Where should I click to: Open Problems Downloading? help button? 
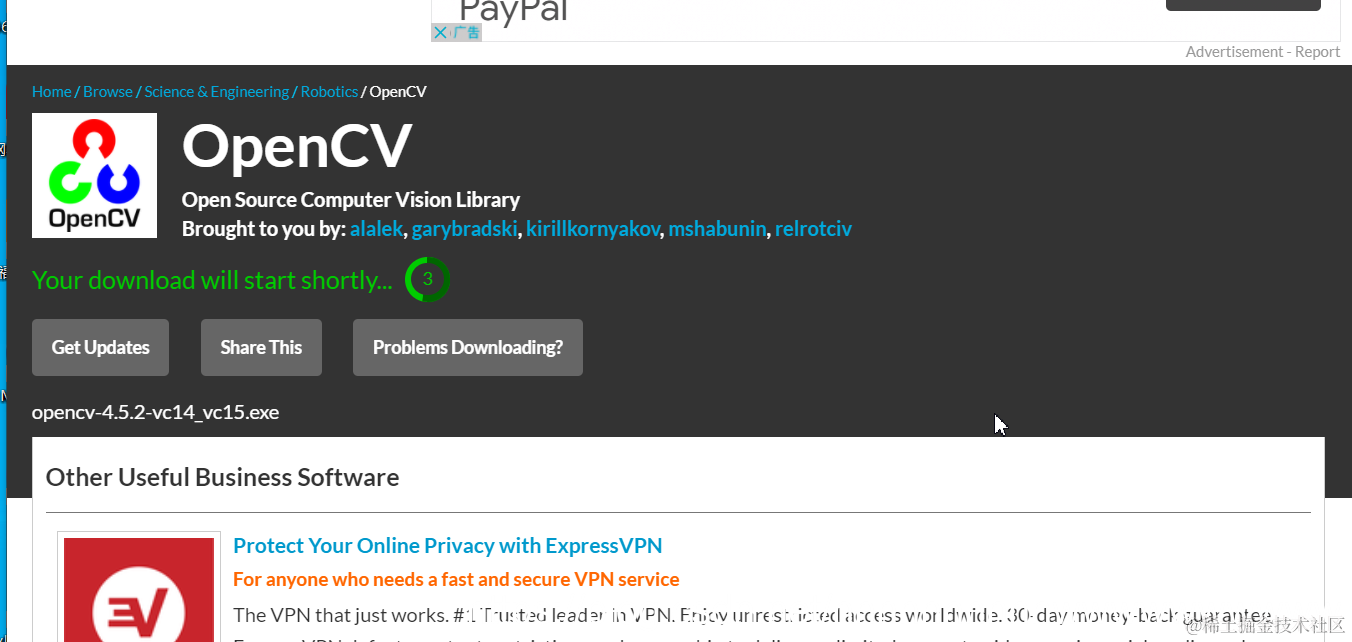[468, 348]
